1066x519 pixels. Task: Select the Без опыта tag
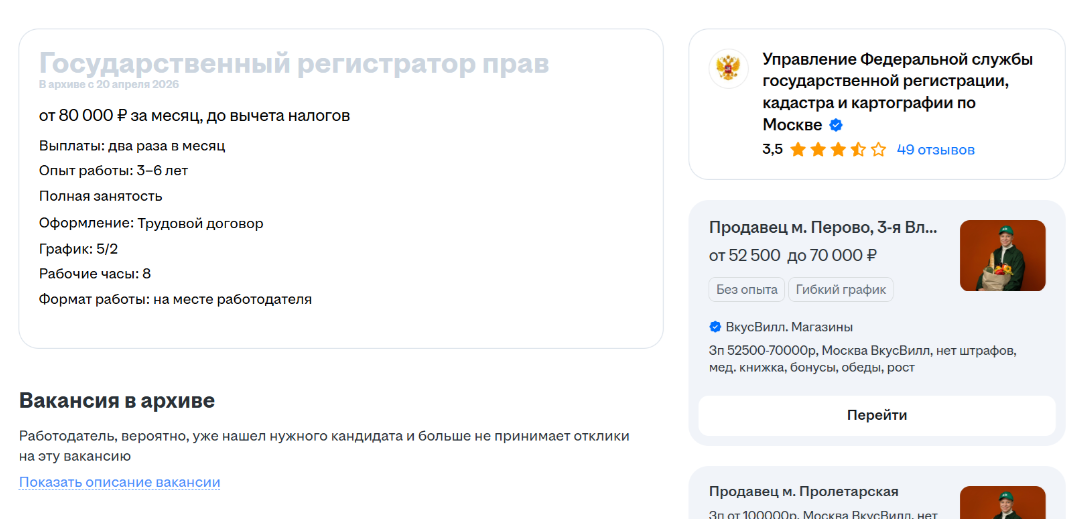[746, 289]
